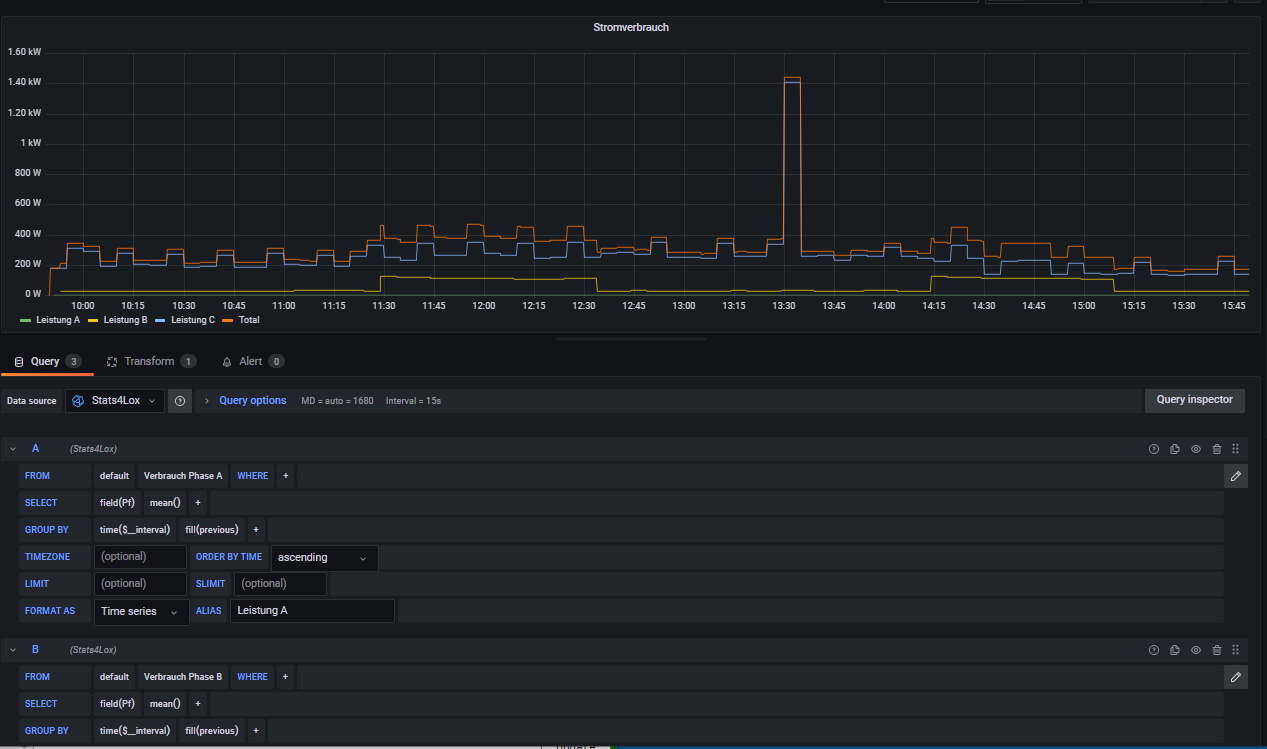
Task: Toggle text edit mode for query A
Action: 1235,476
